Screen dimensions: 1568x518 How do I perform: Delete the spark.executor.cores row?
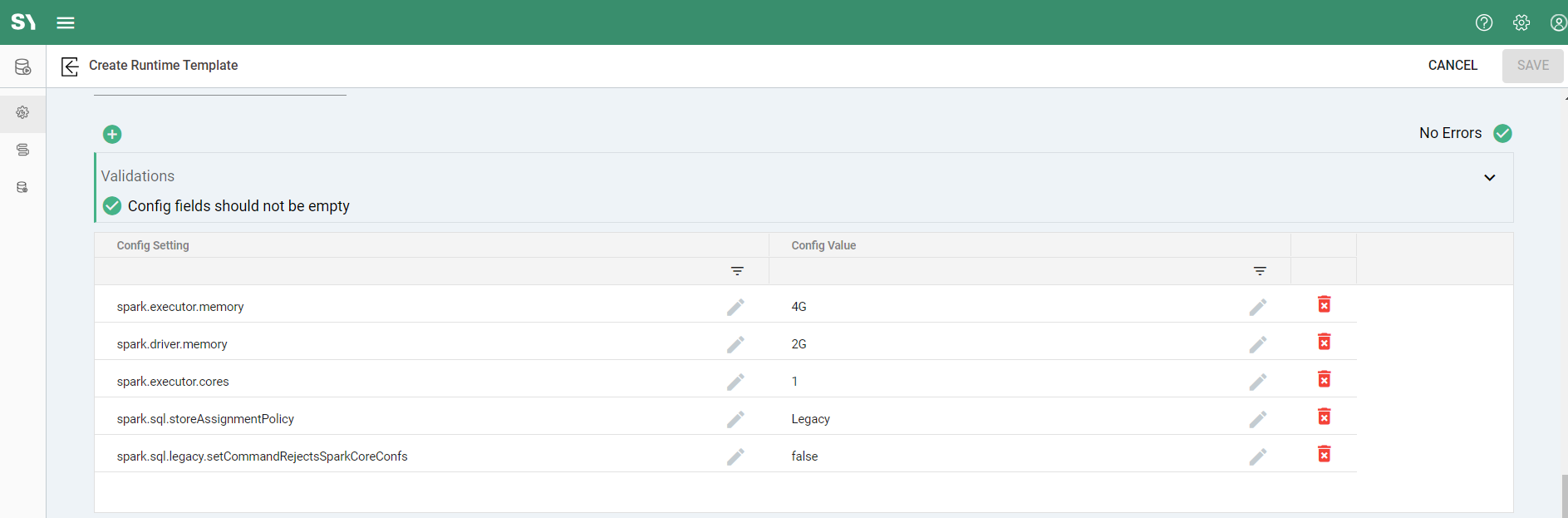(1324, 379)
